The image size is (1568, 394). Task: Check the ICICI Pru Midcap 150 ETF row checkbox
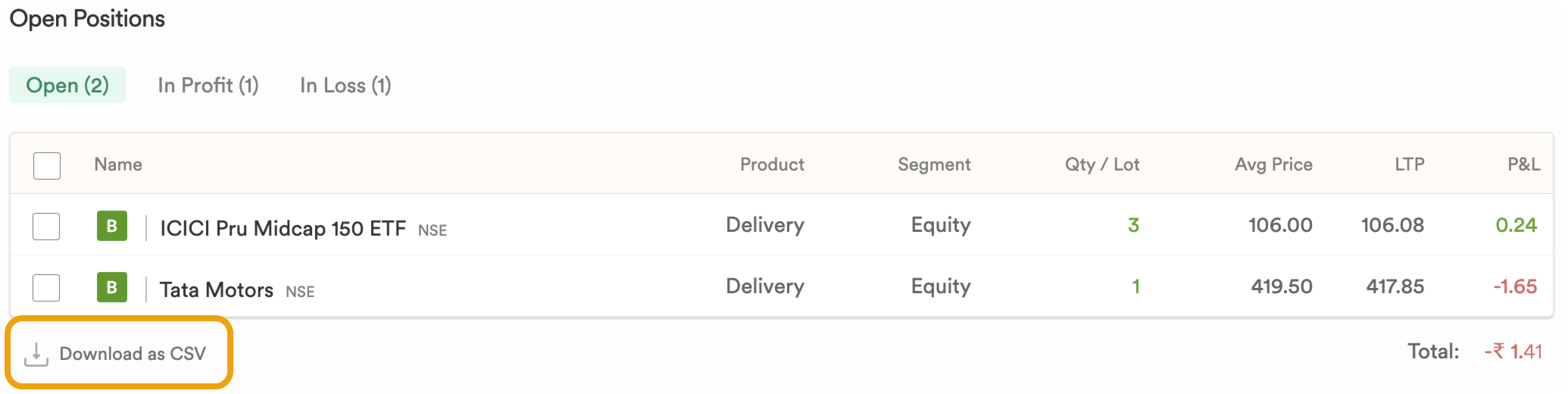coord(46,227)
